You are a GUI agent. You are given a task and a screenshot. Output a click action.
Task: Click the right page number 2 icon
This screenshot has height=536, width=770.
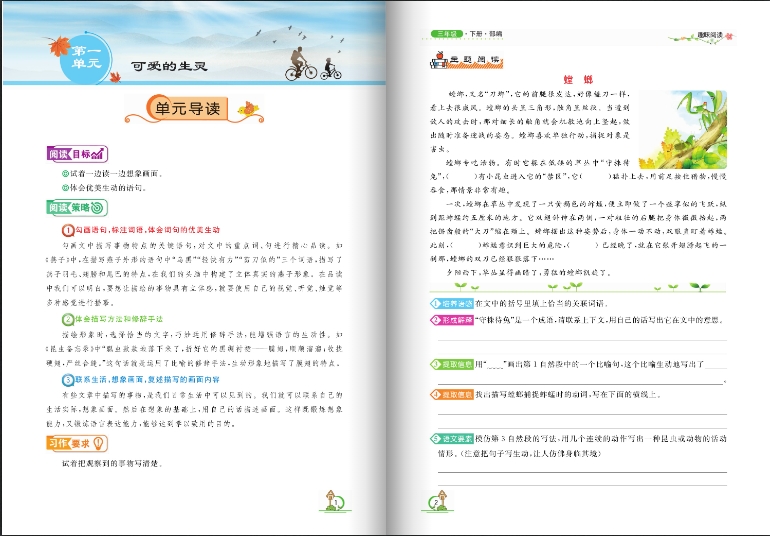pyautogui.click(x=437, y=500)
